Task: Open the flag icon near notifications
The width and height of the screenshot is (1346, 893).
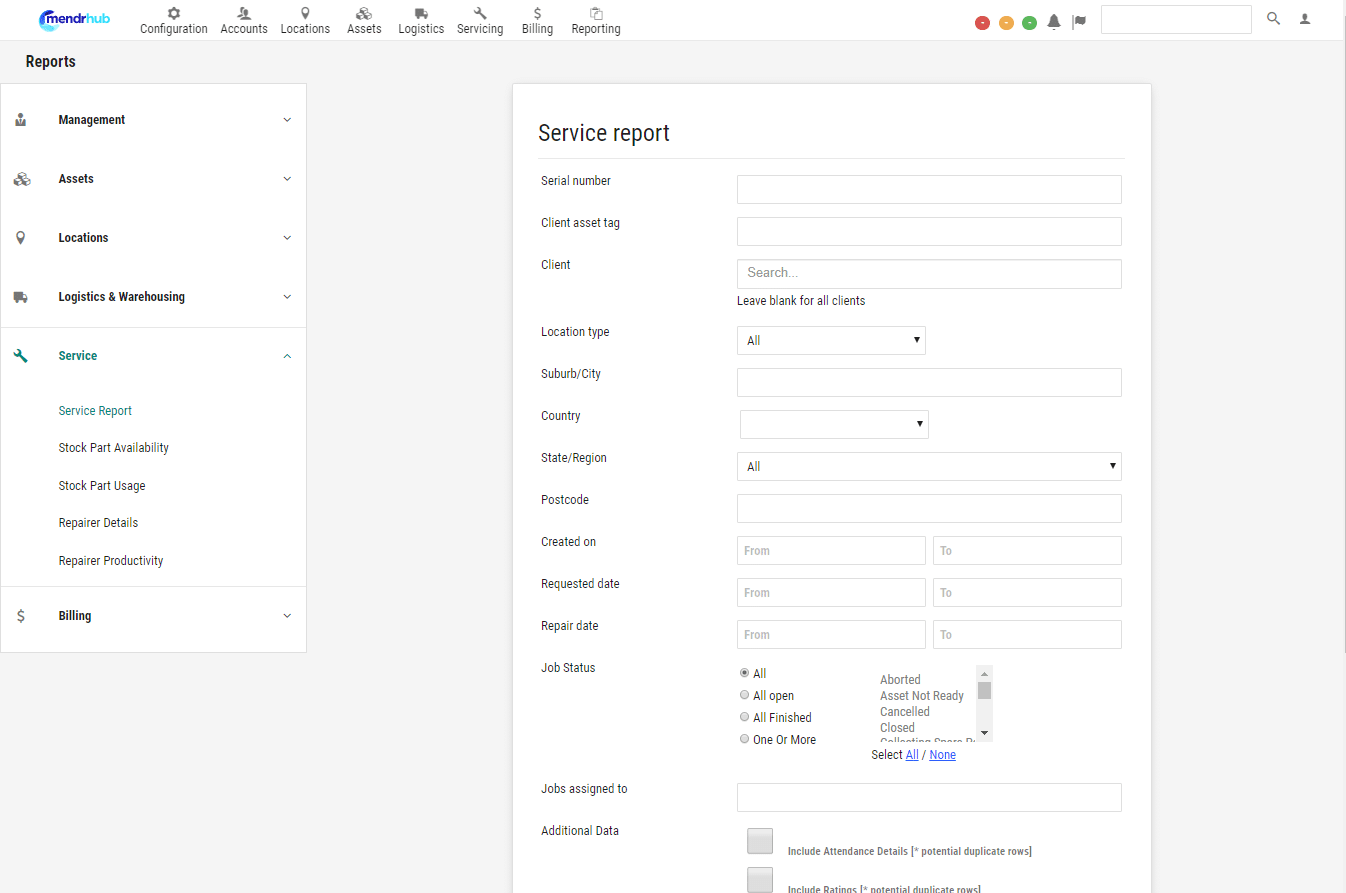Action: coord(1079,21)
